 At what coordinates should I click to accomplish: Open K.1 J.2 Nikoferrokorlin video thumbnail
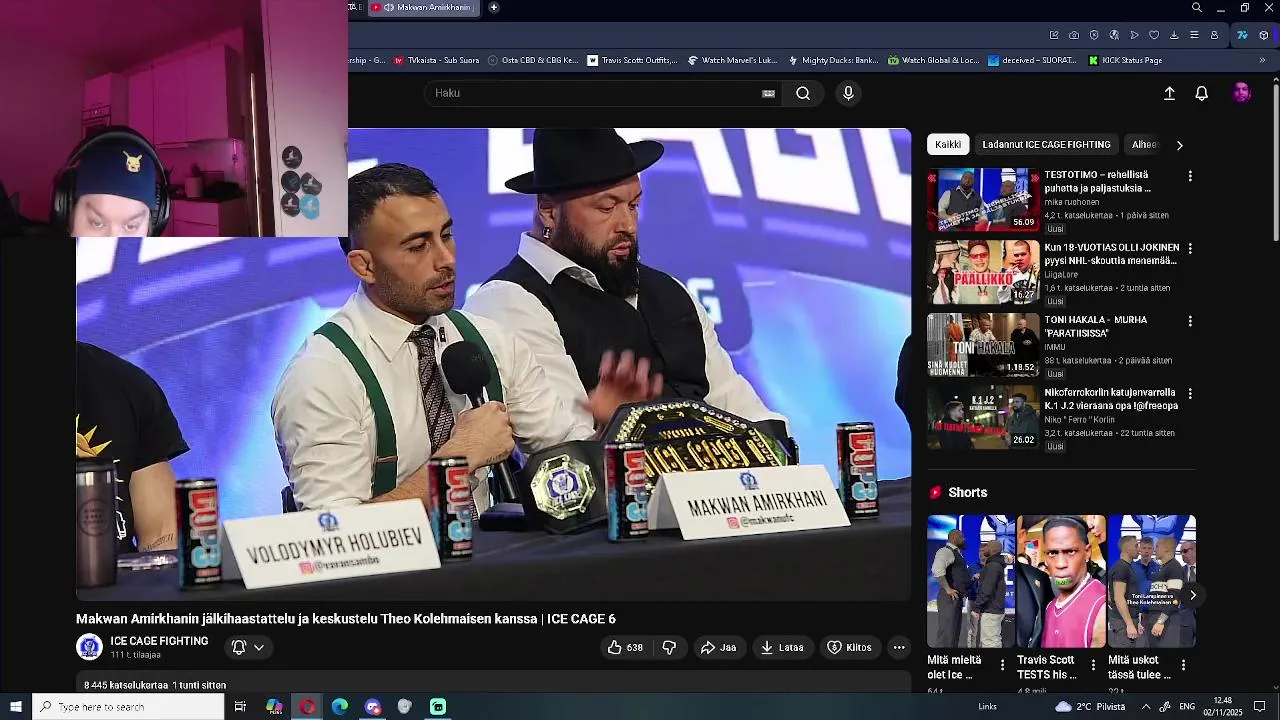pyautogui.click(x=983, y=417)
